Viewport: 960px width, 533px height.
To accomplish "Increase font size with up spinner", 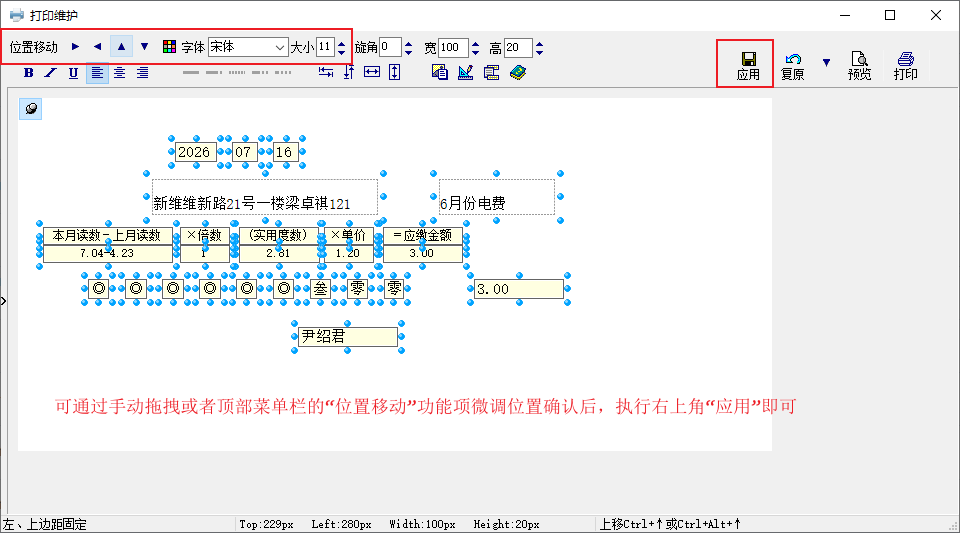I will point(342,43).
